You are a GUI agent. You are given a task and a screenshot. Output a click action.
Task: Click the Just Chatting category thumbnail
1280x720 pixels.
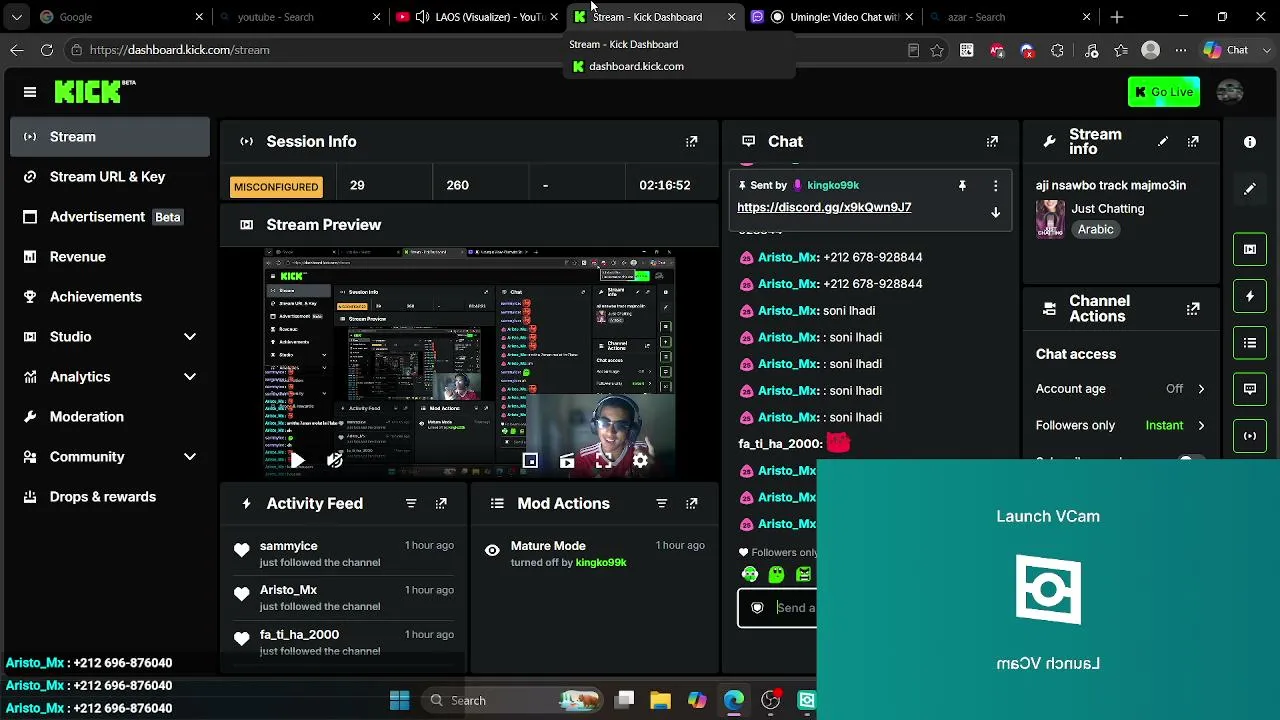(1050, 219)
